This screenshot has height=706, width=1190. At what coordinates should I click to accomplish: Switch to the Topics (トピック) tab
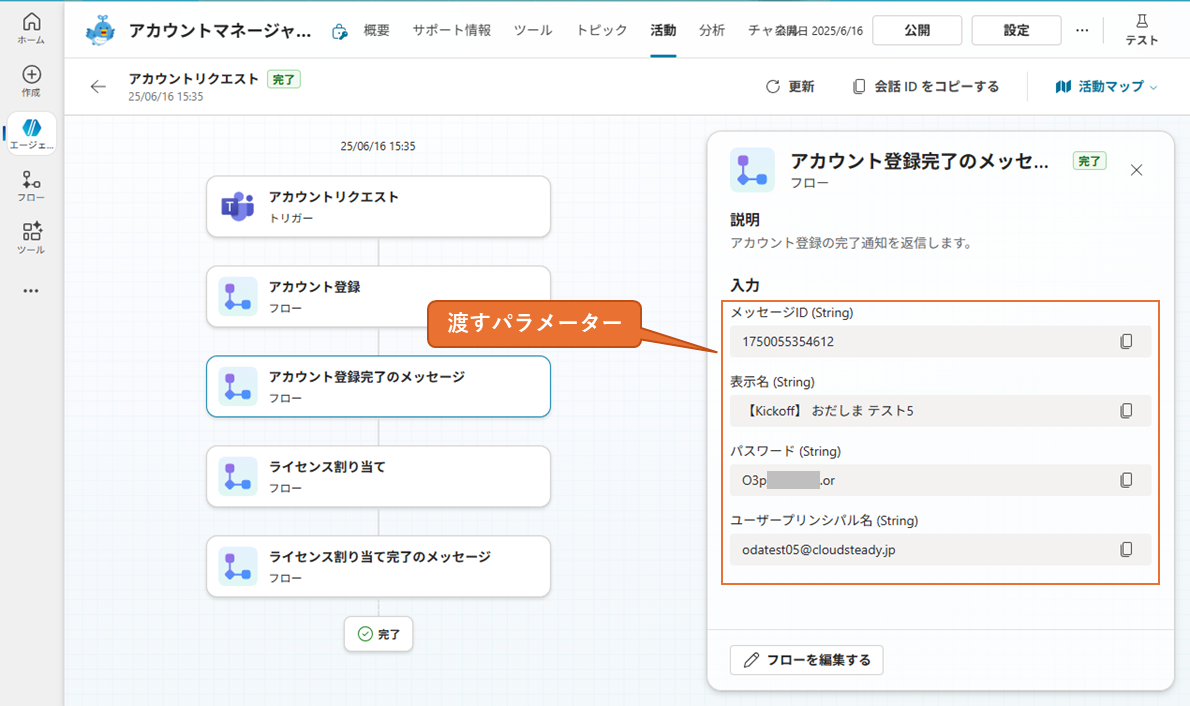click(601, 30)
